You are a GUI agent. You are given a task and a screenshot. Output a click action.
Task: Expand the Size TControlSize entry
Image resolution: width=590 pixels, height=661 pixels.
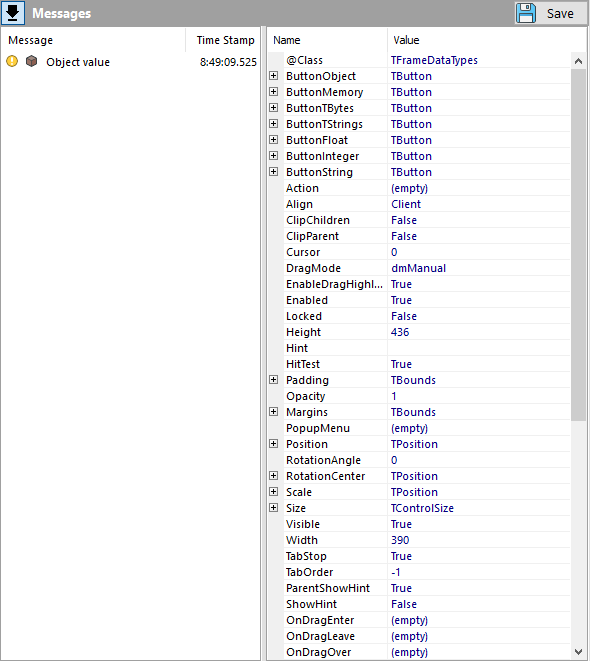coord(274,508)
